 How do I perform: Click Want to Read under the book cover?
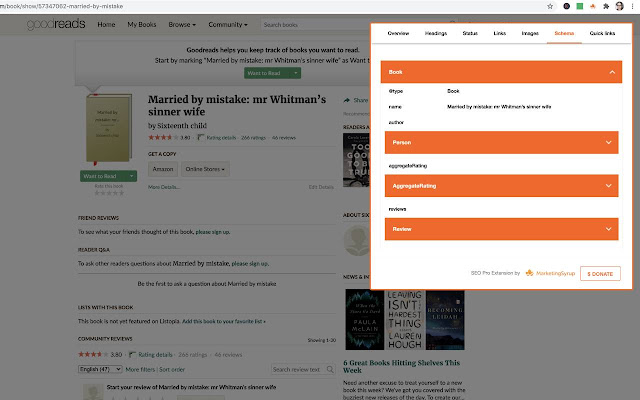coord(103,176)
